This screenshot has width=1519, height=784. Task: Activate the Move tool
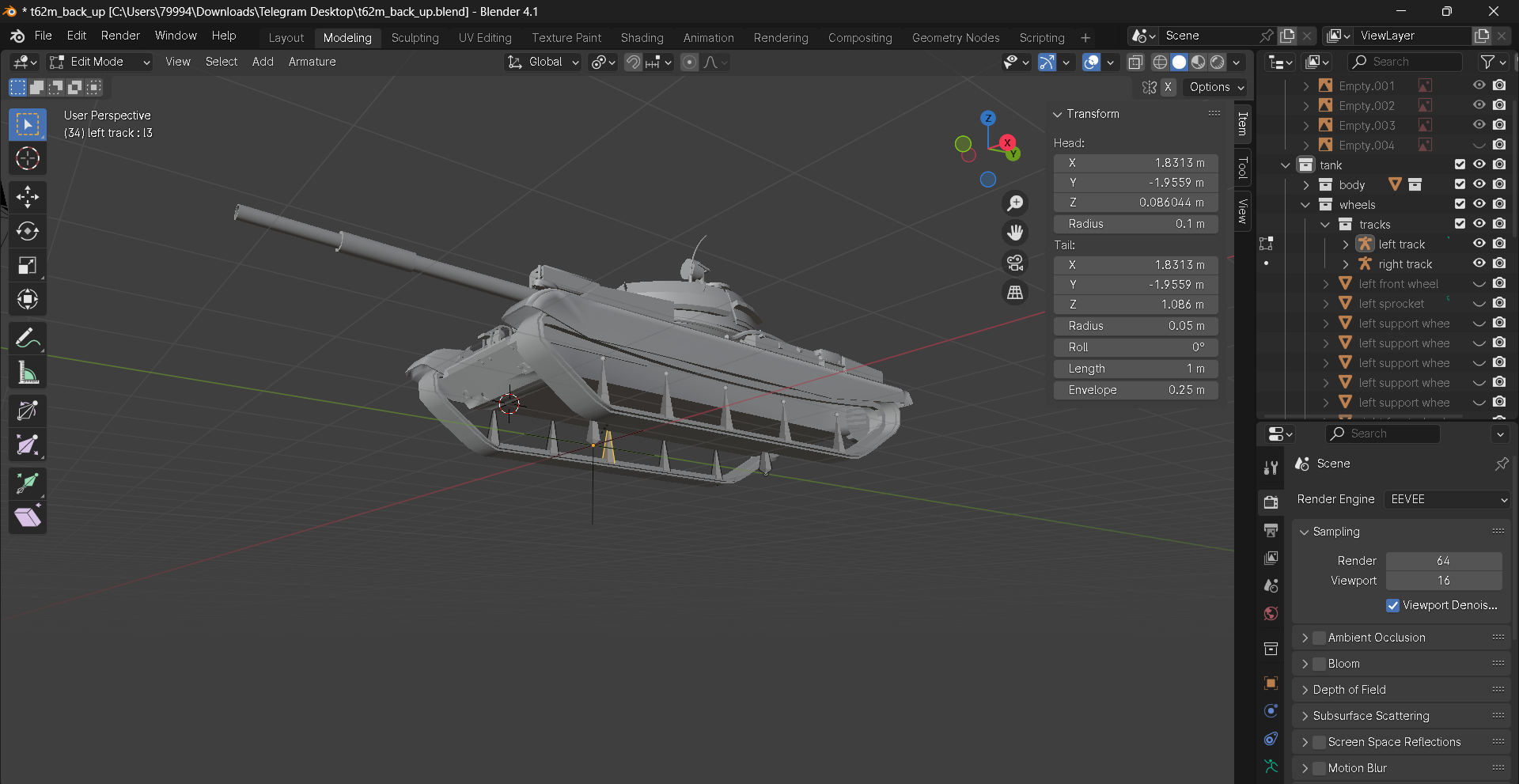coord(28,197)
